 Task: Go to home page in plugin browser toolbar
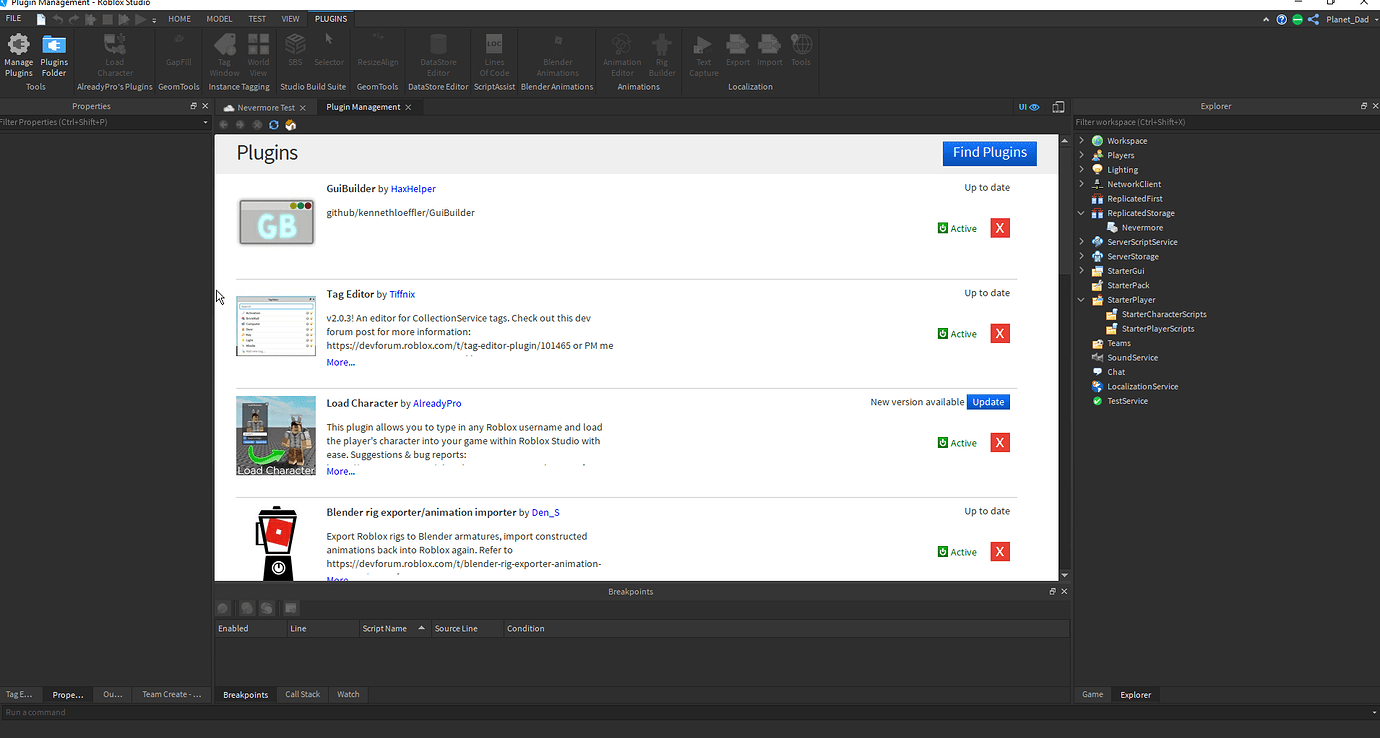click(290, 125)
